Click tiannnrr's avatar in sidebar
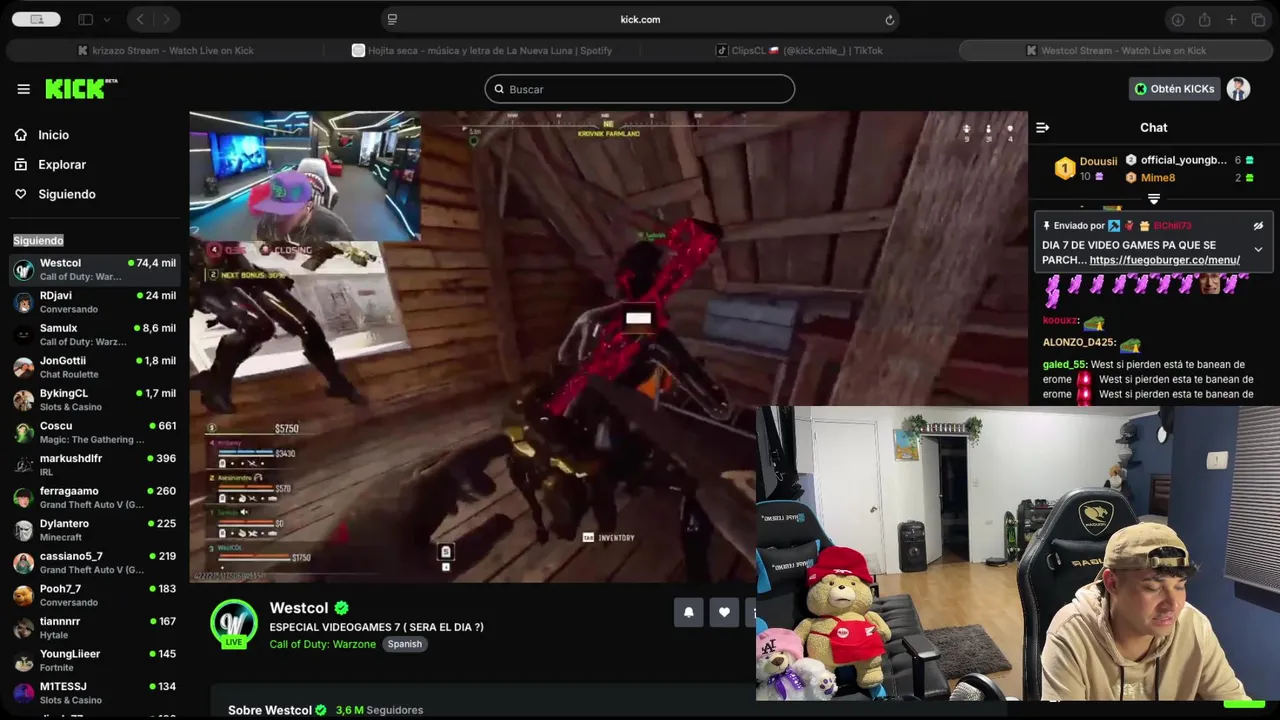The width and height of the screenshot is (1280, 720). pyautogui.click(x=23, y=628)
